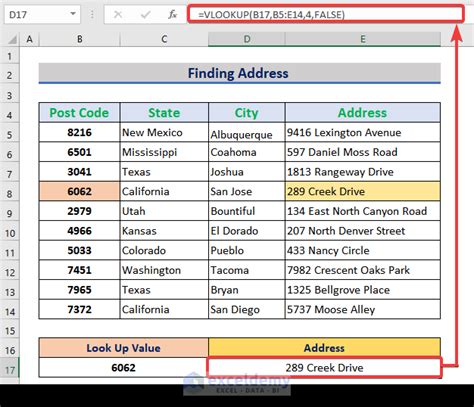This screenshot has width=474, height=407.
Task: Click inside the VLOOKUP formula bar
Action: 325,14
